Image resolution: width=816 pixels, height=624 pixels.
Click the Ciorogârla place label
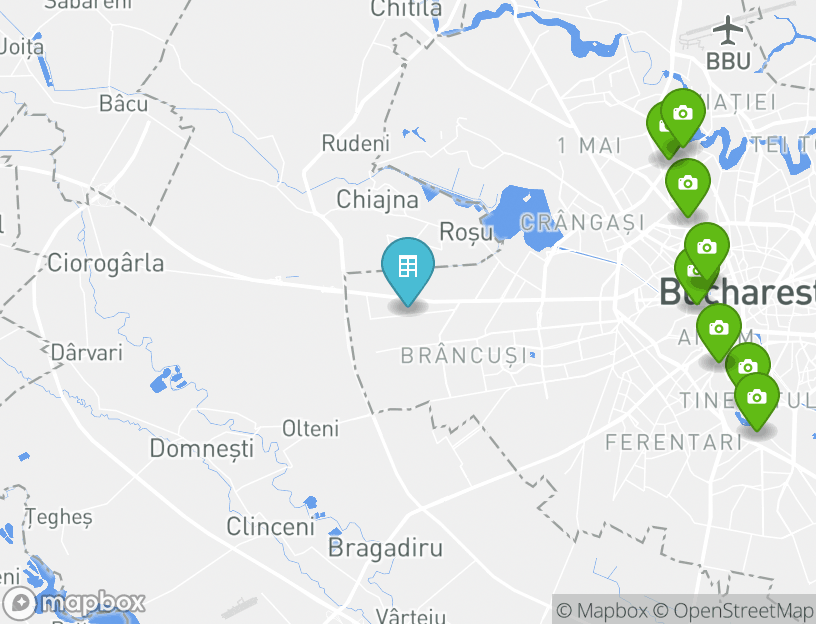click(106, 263)
